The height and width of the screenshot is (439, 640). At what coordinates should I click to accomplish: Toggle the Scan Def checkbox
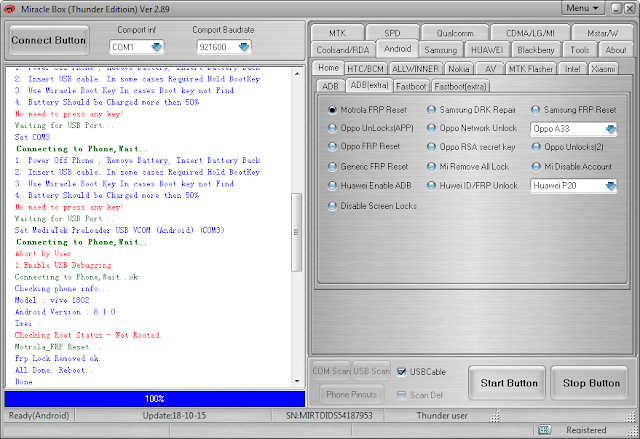[x=402, y=395]
